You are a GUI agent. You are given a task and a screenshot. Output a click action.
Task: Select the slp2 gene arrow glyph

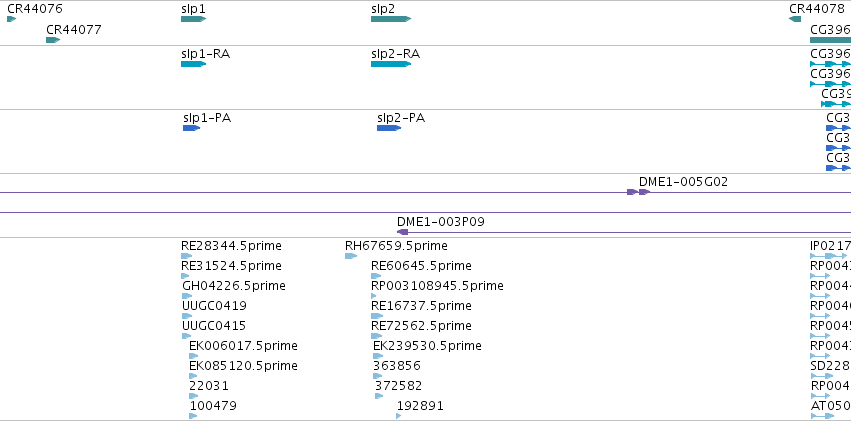391,19
